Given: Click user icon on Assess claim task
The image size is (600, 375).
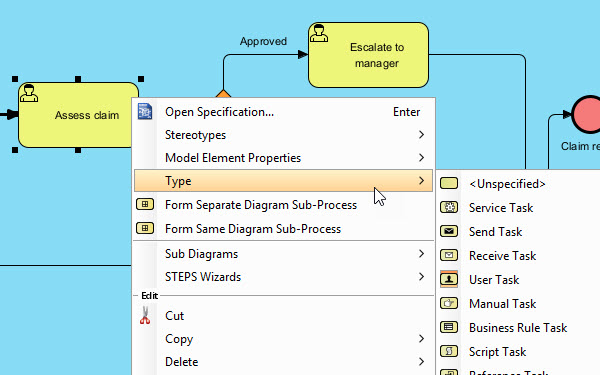Looking at the screenshot, I should point(29,93).
